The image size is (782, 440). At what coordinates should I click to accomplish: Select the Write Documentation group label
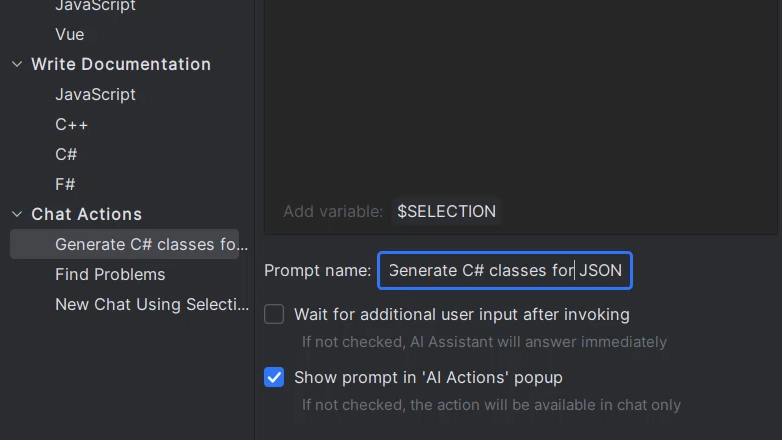tap(120, 64)
